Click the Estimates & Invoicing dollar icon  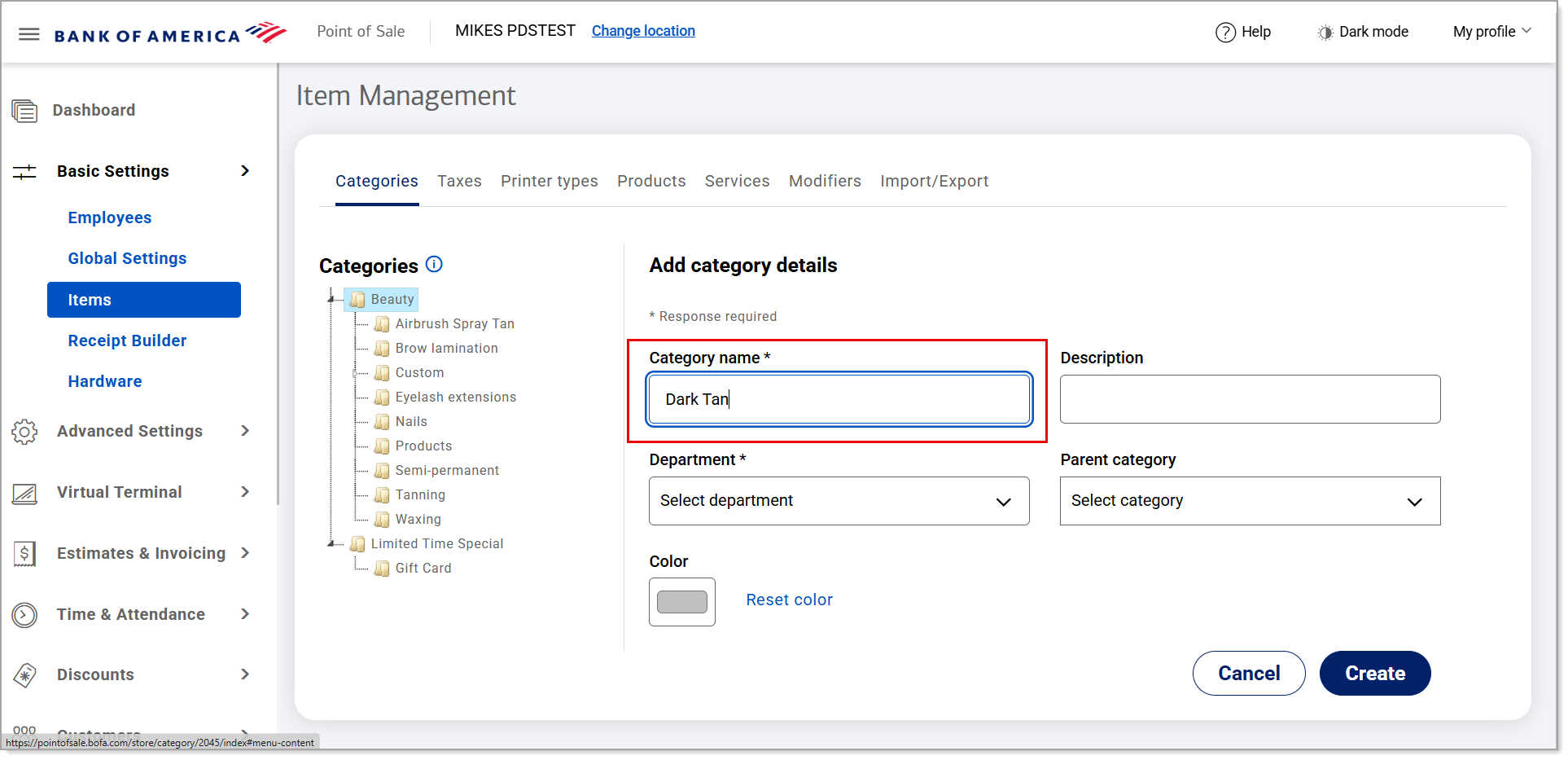click(24, 554)
